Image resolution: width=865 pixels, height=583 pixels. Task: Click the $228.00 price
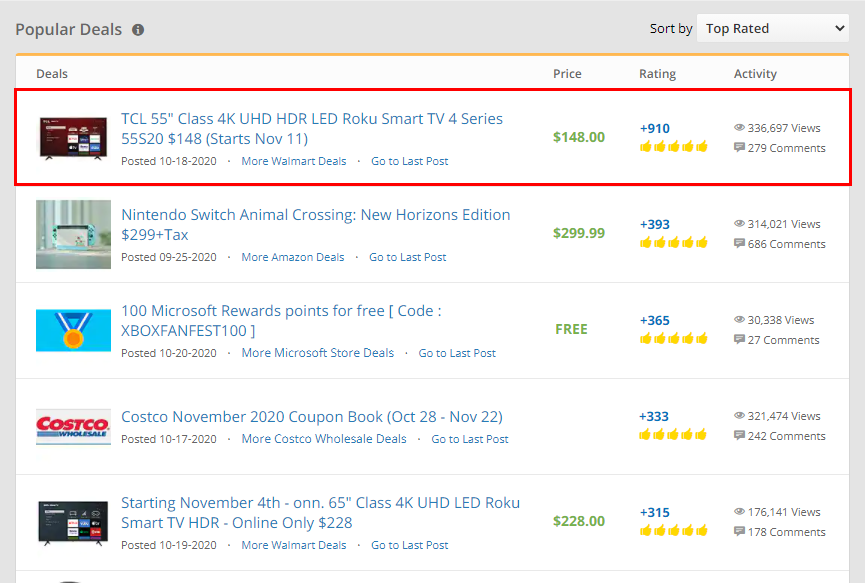[x=579, y=521]
